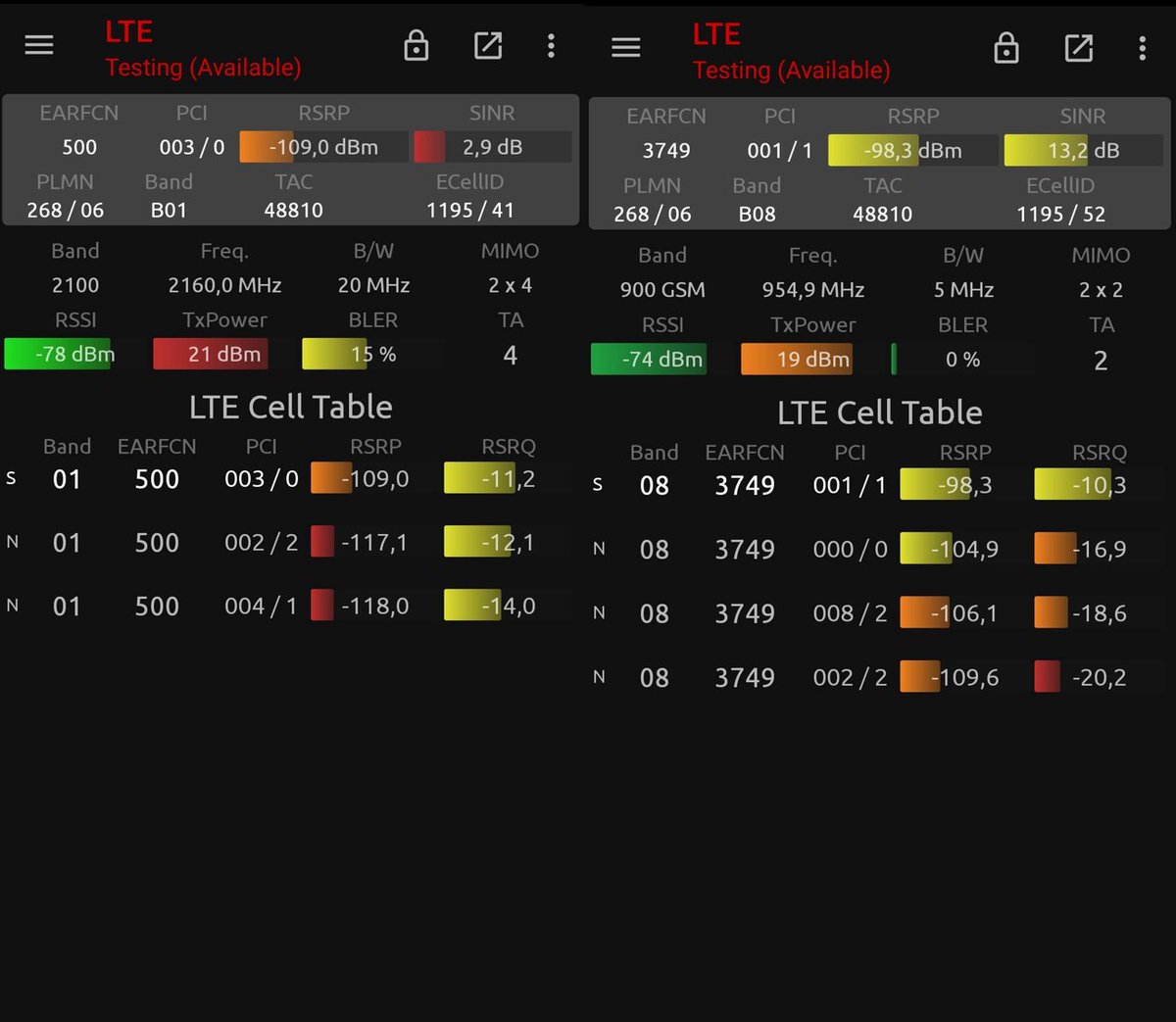1176x1022 pixels.
Task: Click TxPower indicator 21 dBm
Action: coord(211,354)
